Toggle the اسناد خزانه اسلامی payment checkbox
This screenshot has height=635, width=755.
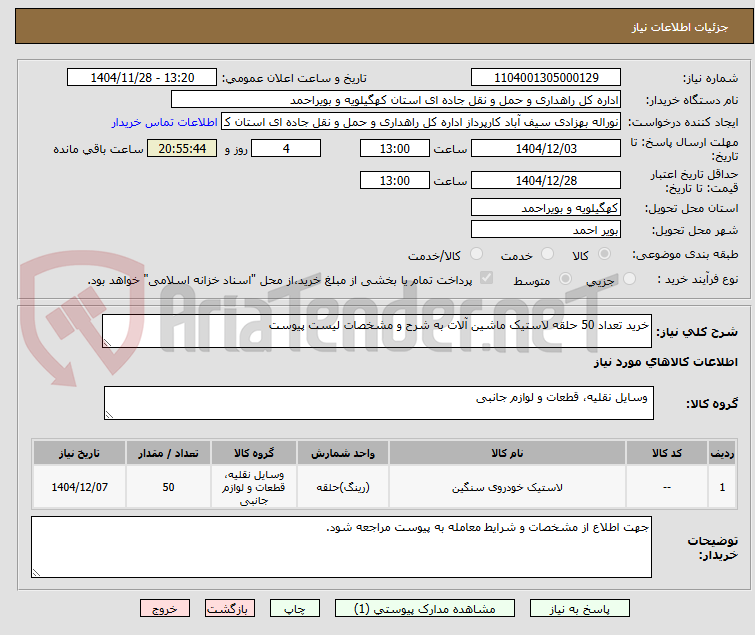click(x=486, y=278)
